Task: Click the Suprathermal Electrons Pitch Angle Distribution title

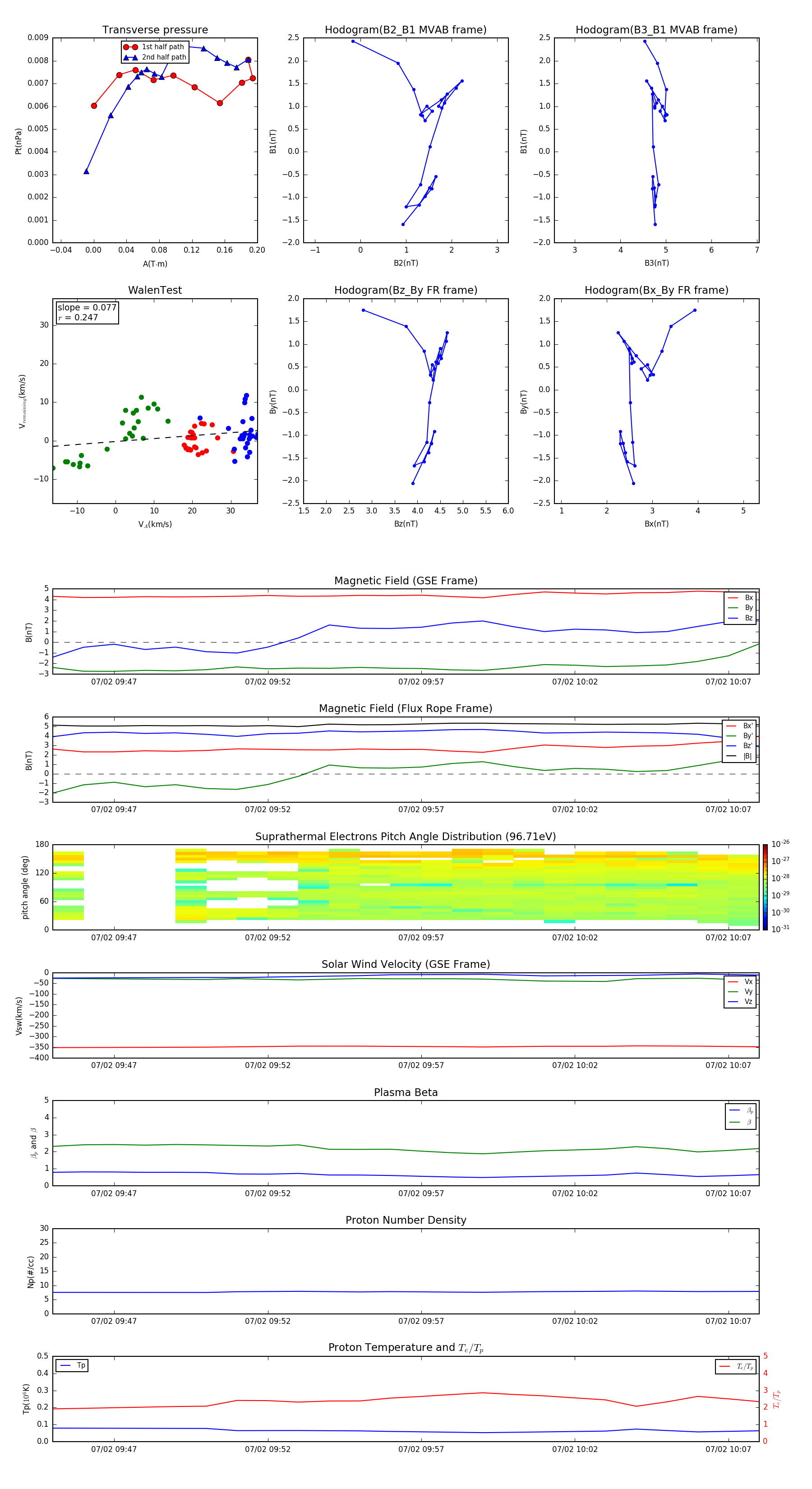Action: pyautogui.click(x=406, y=837)
